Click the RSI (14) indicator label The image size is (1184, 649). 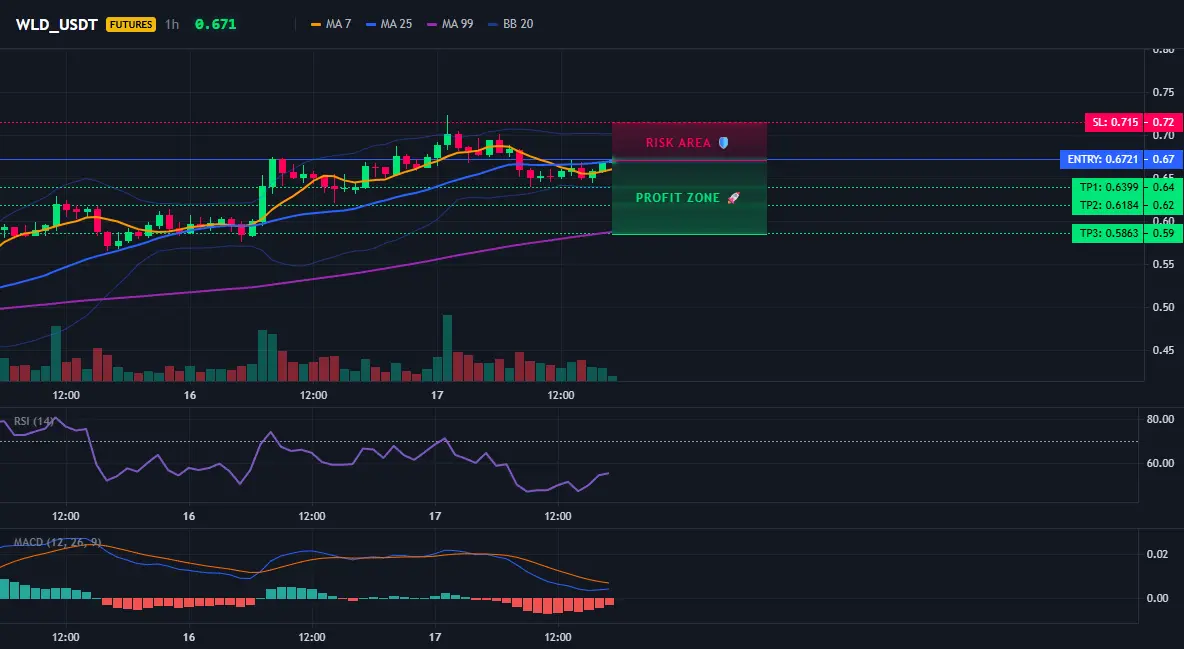33,421
